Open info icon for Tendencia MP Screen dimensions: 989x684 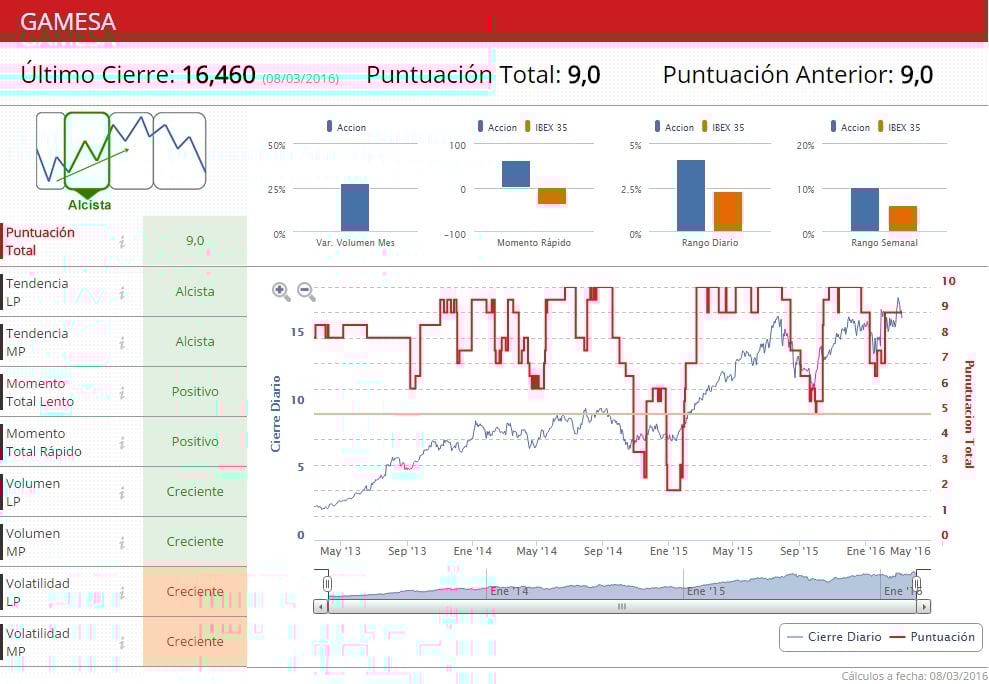(122, 342)
